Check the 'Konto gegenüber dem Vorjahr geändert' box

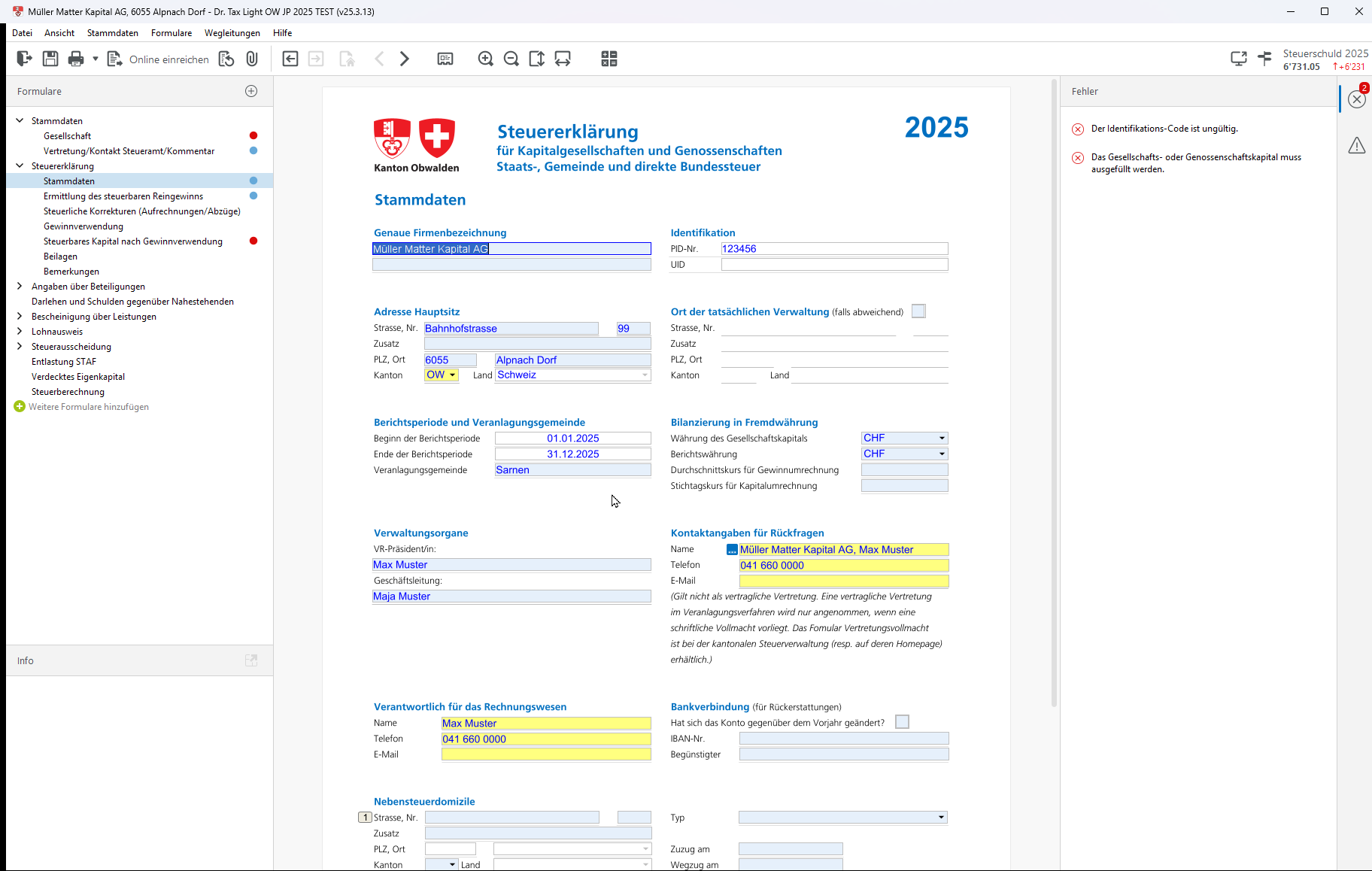pos(903,722)
